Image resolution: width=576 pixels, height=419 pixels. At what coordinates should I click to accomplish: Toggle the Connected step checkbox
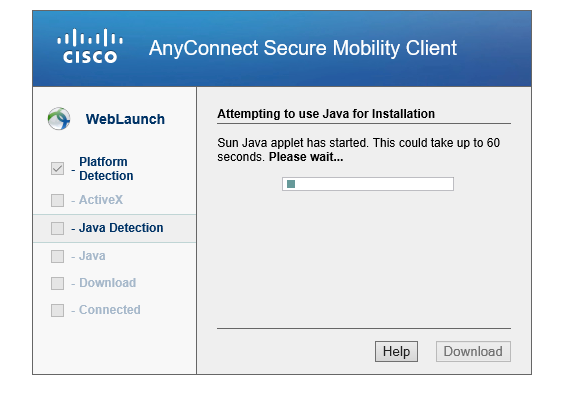pyautogui.click(x=57, y=310)
